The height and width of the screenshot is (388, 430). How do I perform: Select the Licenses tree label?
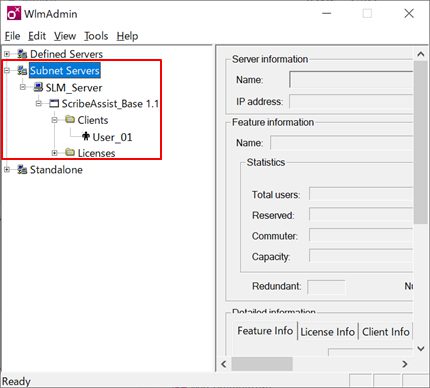[96, 153]
